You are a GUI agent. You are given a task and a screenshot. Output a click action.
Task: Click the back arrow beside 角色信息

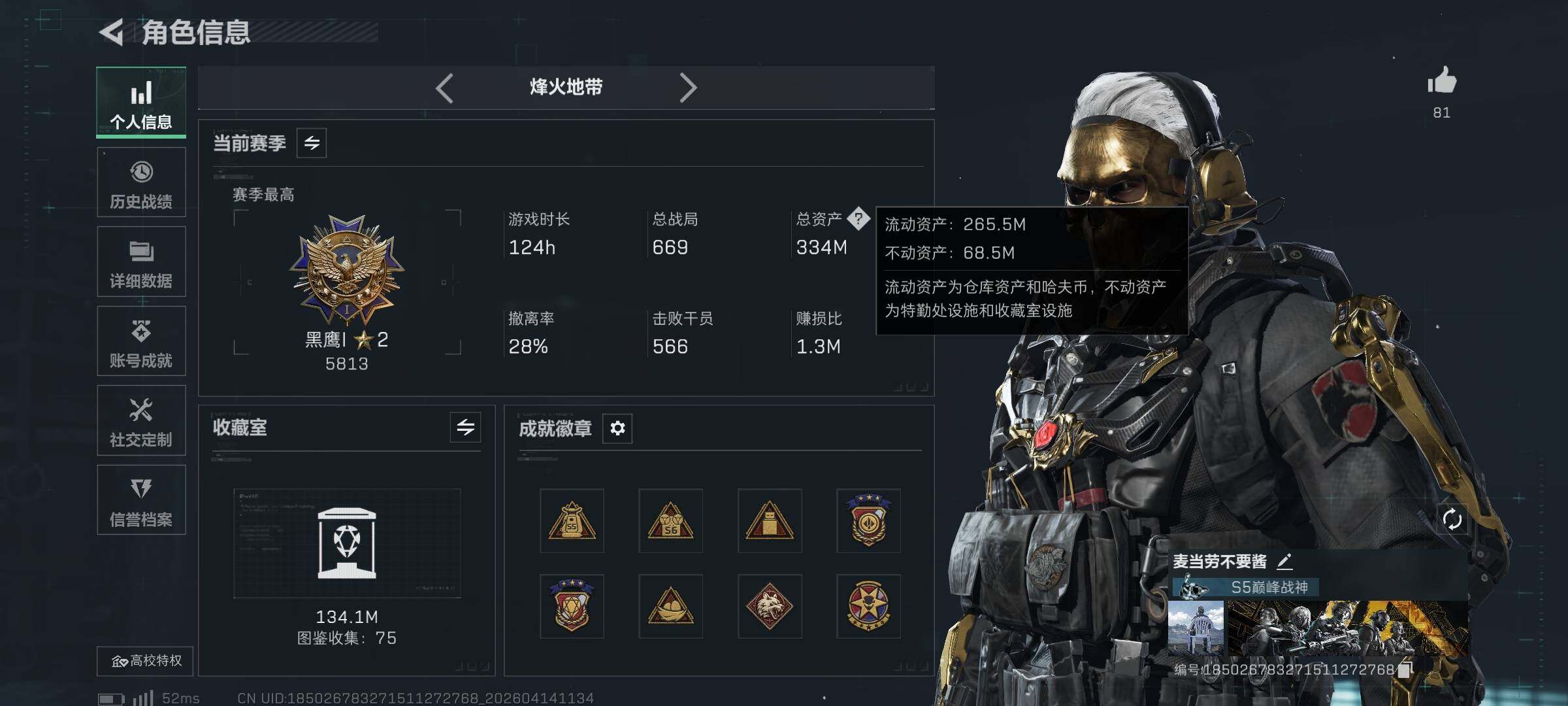(112, 32)
